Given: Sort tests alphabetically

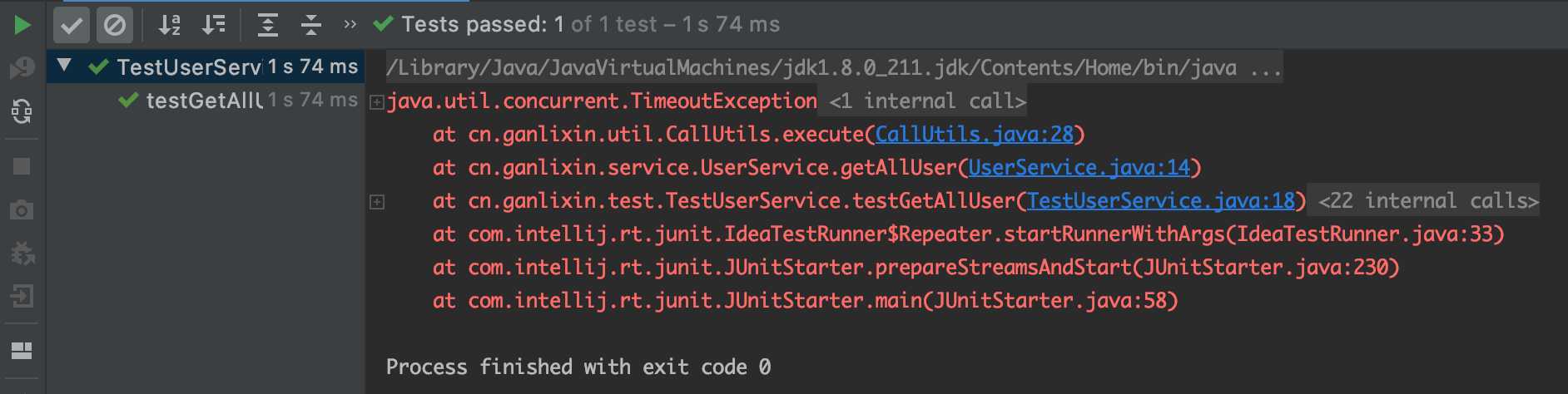Looking at the screenshot, I should click(170, 25).
